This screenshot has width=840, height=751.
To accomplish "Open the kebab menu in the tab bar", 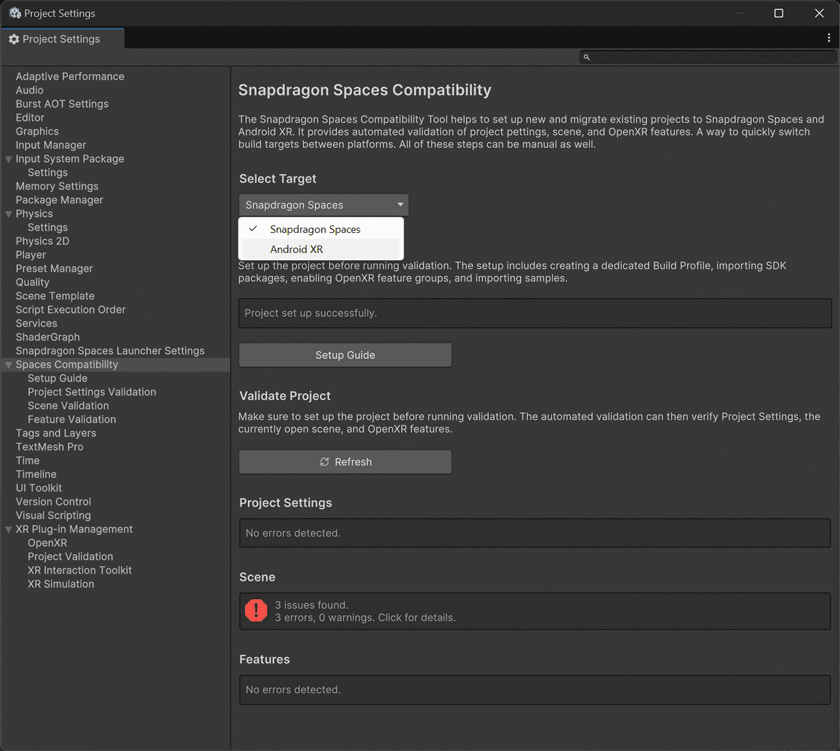I will [829, 37].
